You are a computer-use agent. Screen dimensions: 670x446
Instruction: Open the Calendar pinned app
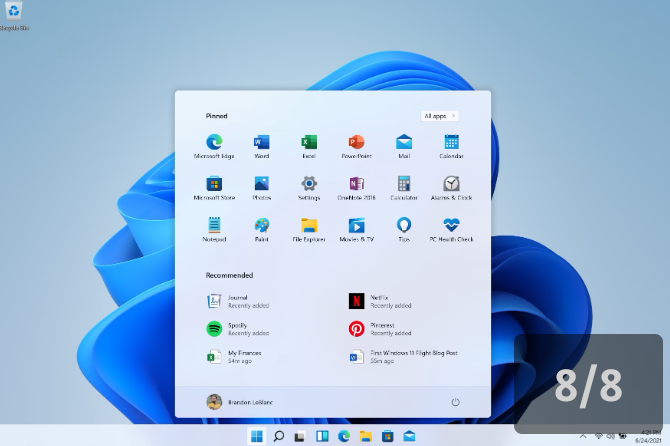(451, 143)
